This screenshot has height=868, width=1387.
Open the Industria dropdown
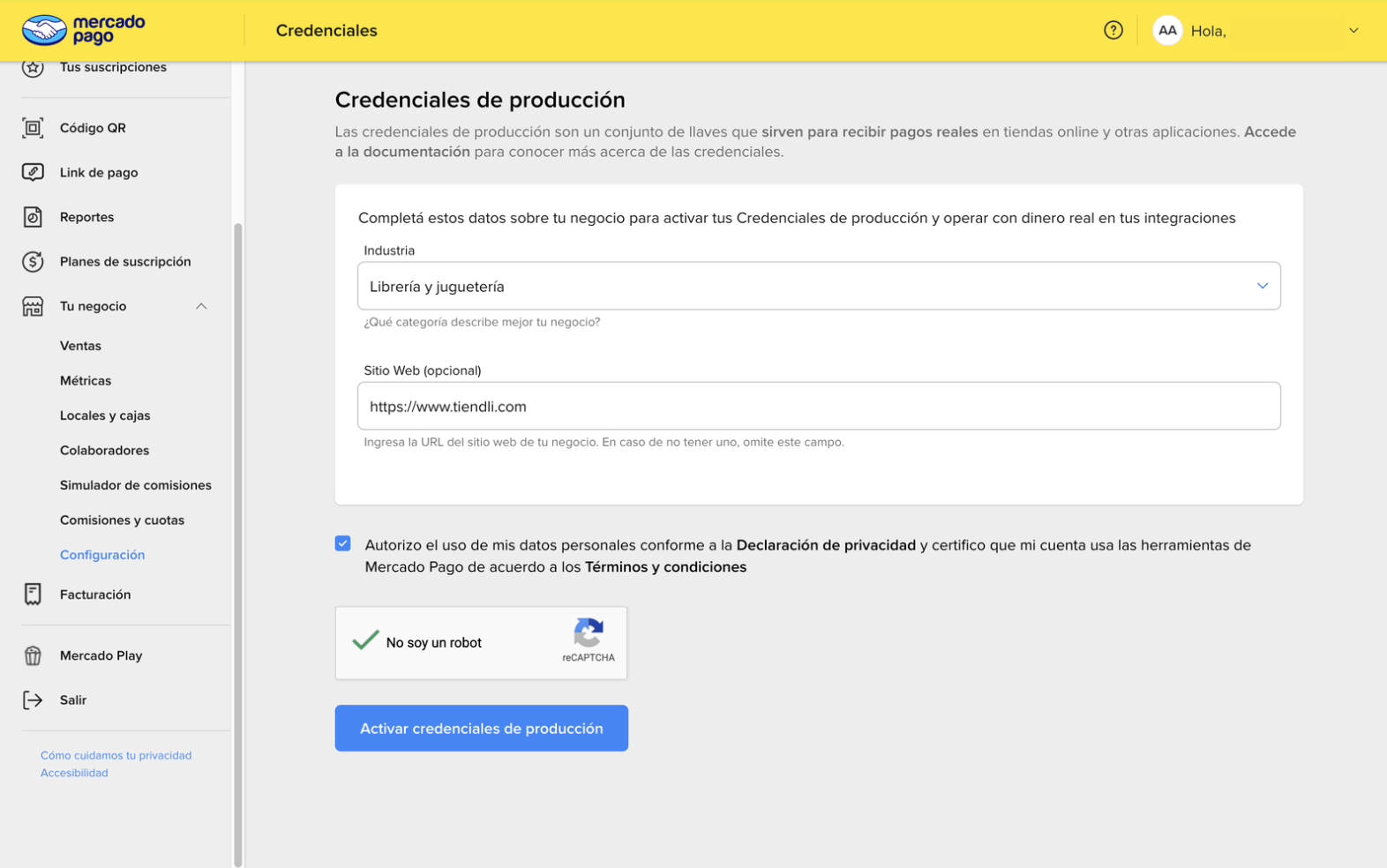point(819,286)
